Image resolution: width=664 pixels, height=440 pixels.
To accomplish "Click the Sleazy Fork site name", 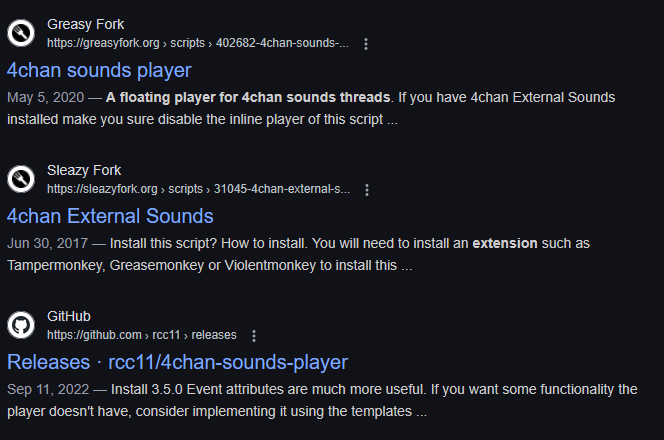I will (84, 170).
